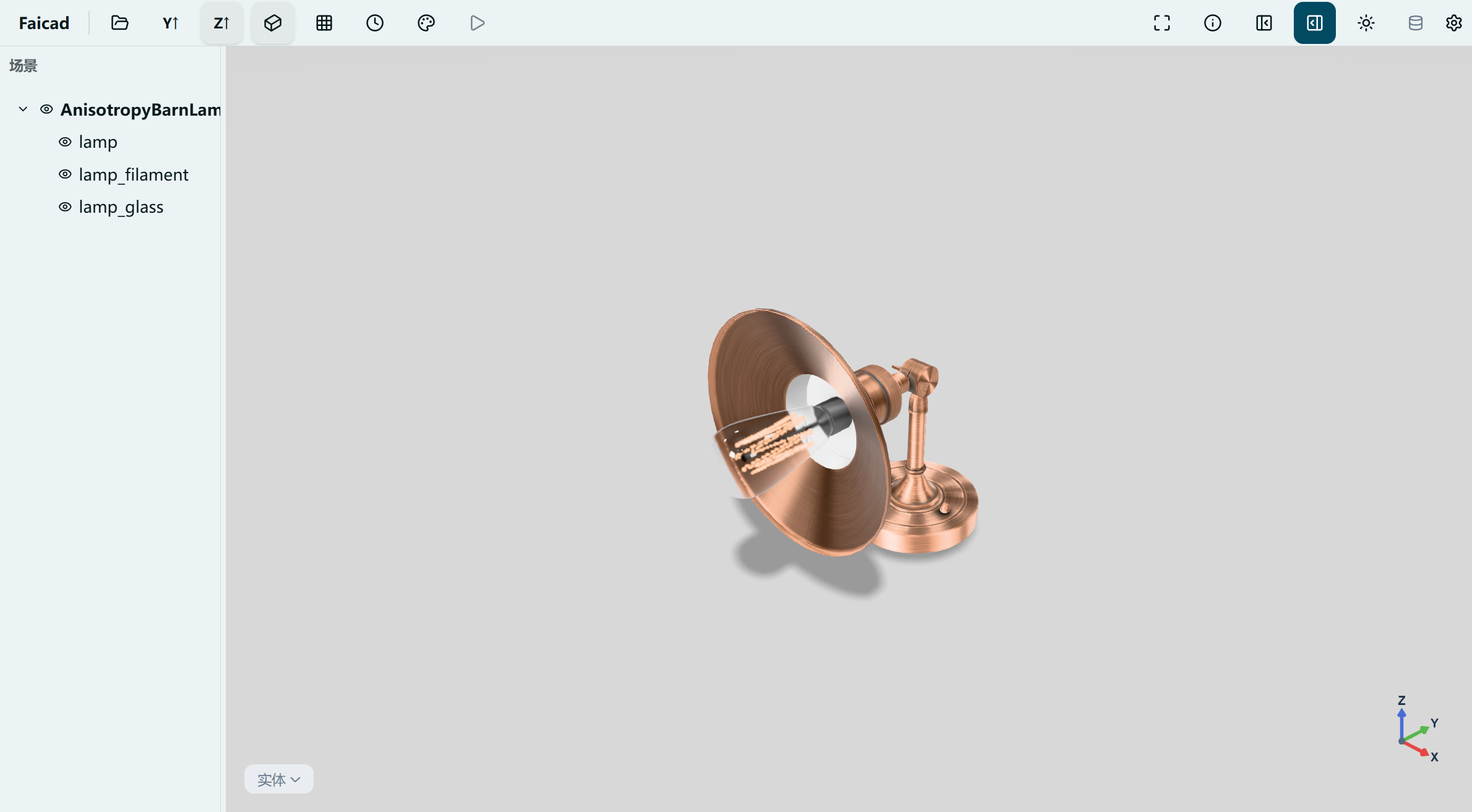
Task: Click the 场景 panel heading
Action: pyautogui.click(x=24, y=66)
